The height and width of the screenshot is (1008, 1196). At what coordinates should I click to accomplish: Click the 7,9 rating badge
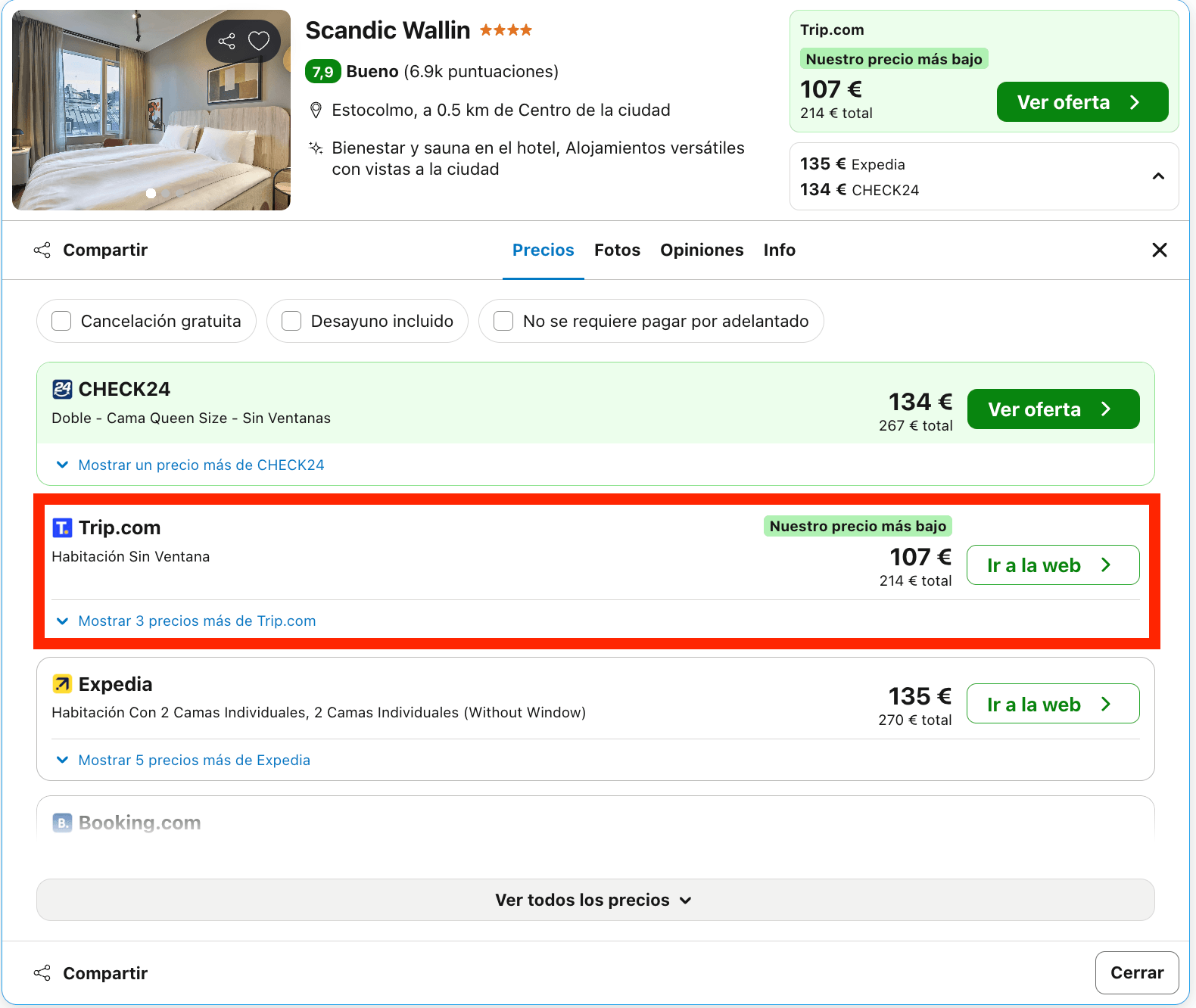pos(322,72)
